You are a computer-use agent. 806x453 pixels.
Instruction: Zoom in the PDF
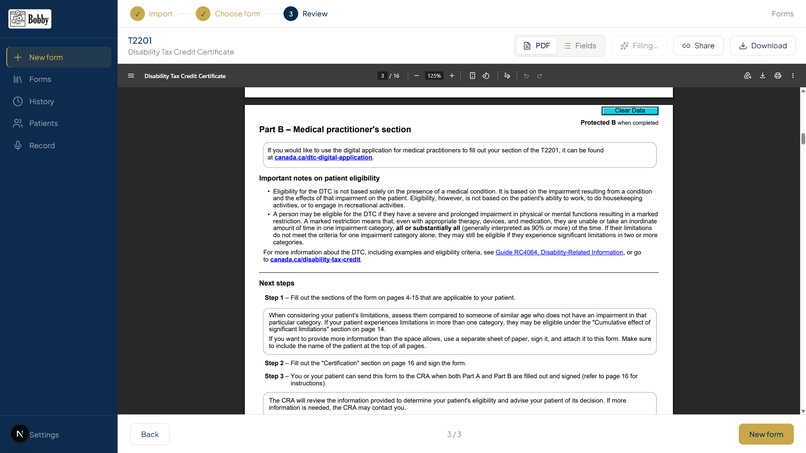[452, 76]
